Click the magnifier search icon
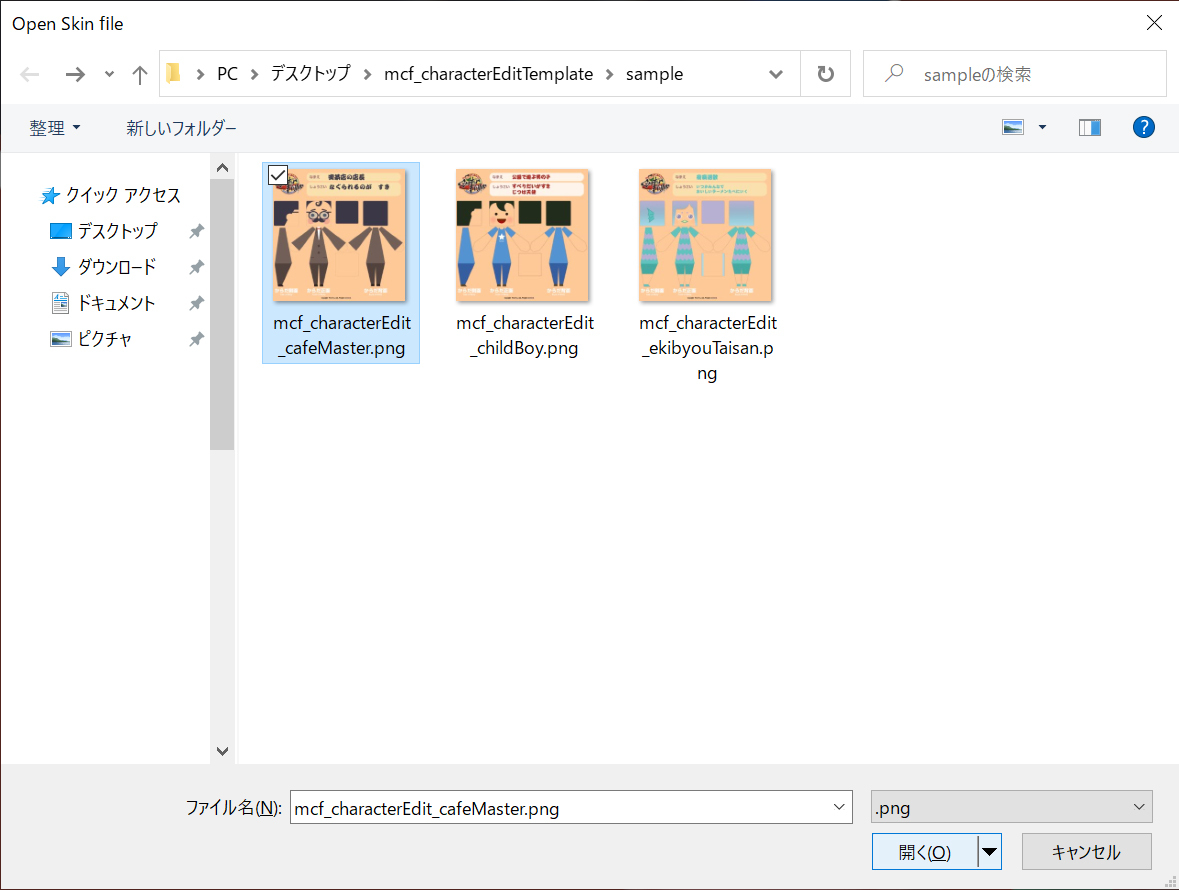This screenshot has height=890, width=1179. pos(894,73)
